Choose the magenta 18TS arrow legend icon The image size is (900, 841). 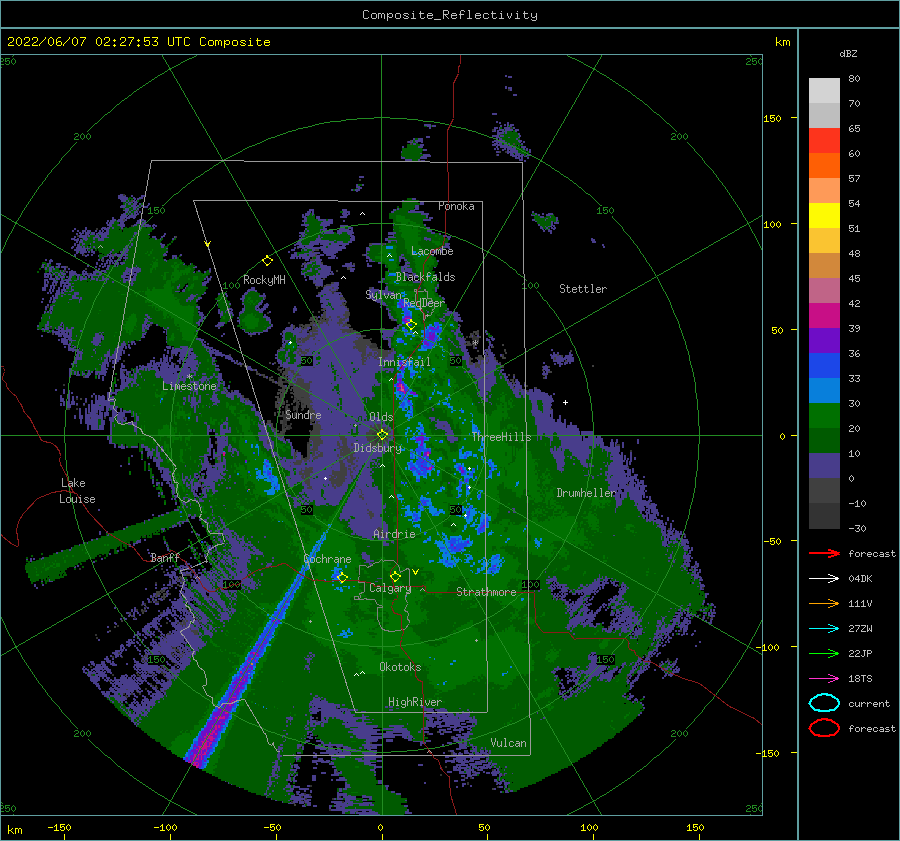pyautogui.click(x=824, y=678)
